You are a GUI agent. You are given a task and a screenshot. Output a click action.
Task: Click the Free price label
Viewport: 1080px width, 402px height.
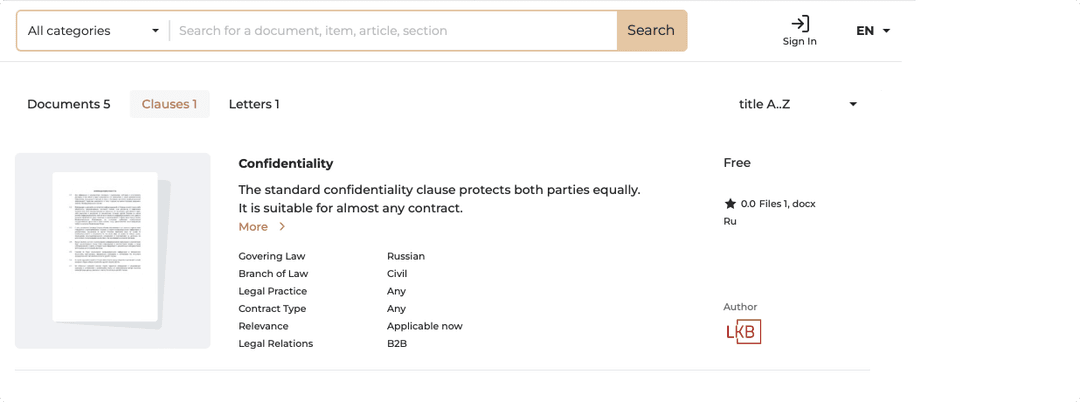tap(737, 163)
